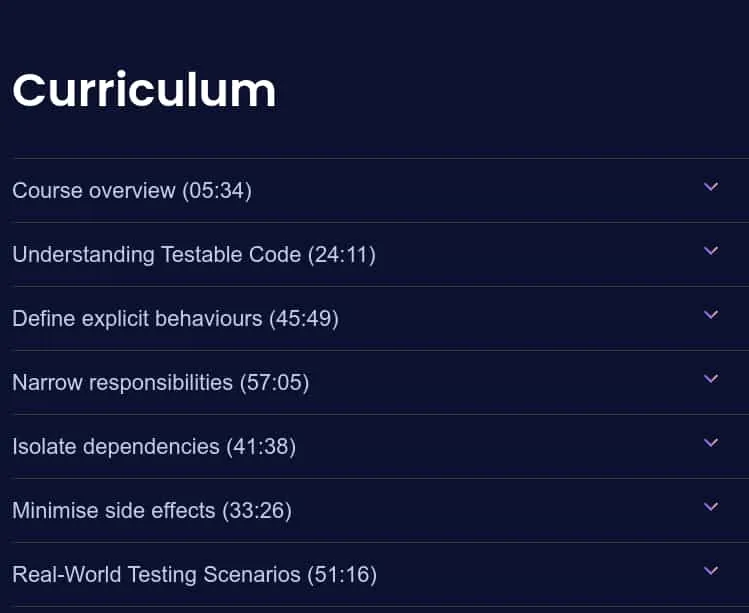Click the Curriculum heading
Image resolution: width=749 pixels, height=613 pixels.
pyautogui.click(x=144, y=90)
